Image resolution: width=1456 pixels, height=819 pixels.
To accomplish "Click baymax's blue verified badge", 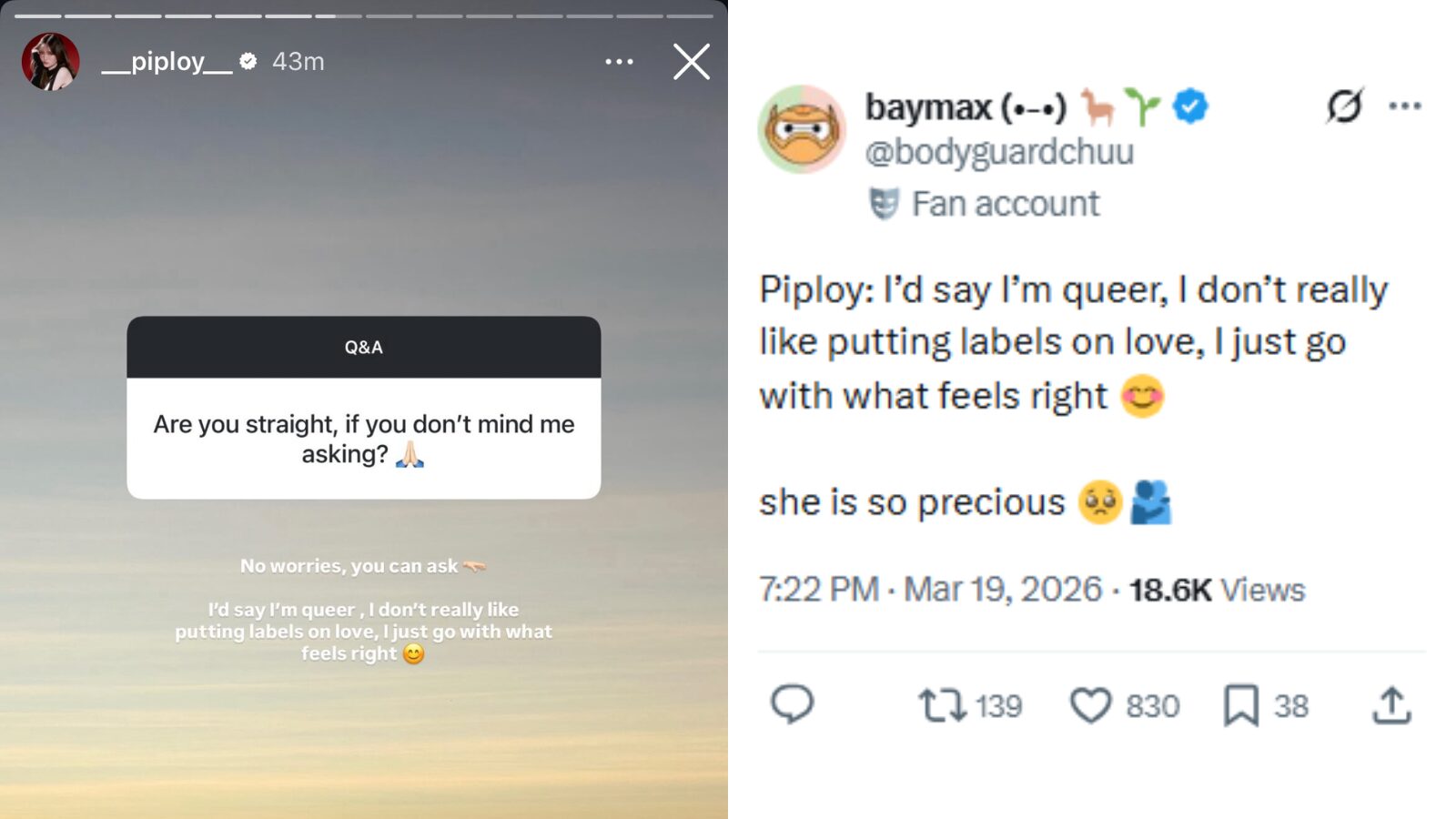I will point(1189,106).
